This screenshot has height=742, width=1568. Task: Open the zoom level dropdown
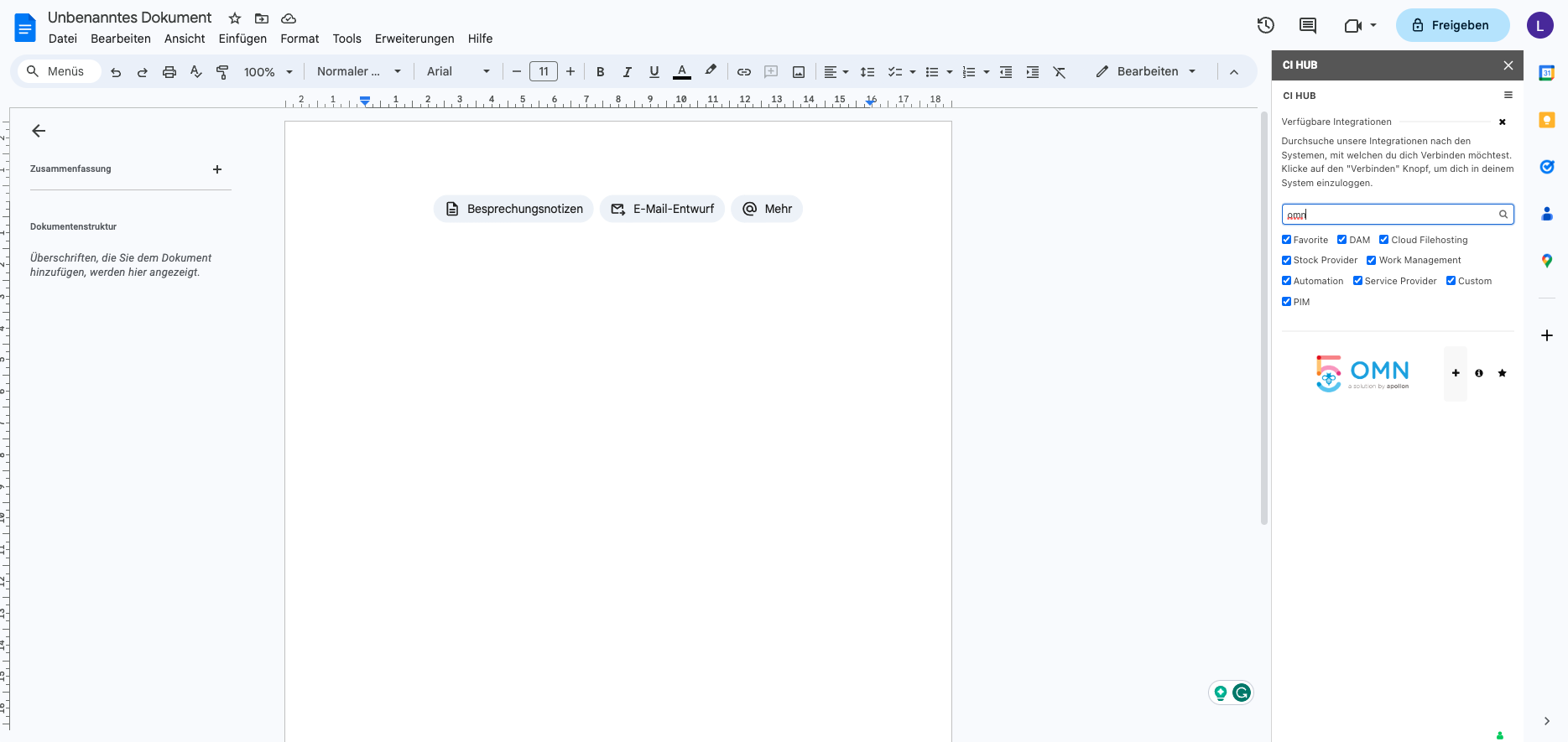(268, 72)
